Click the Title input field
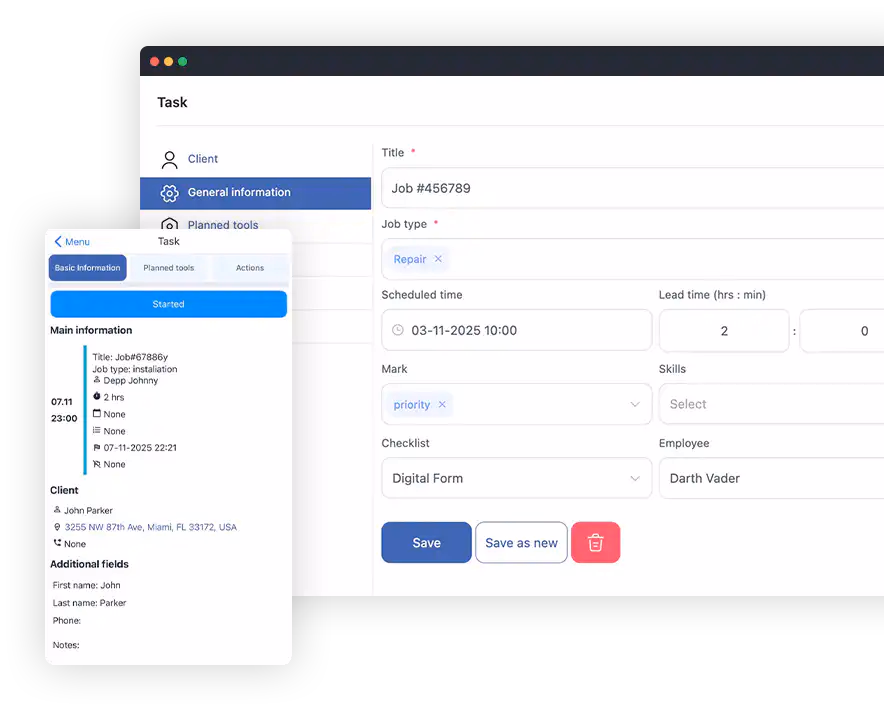Screen dimensions: 884x719 point(632,188)
